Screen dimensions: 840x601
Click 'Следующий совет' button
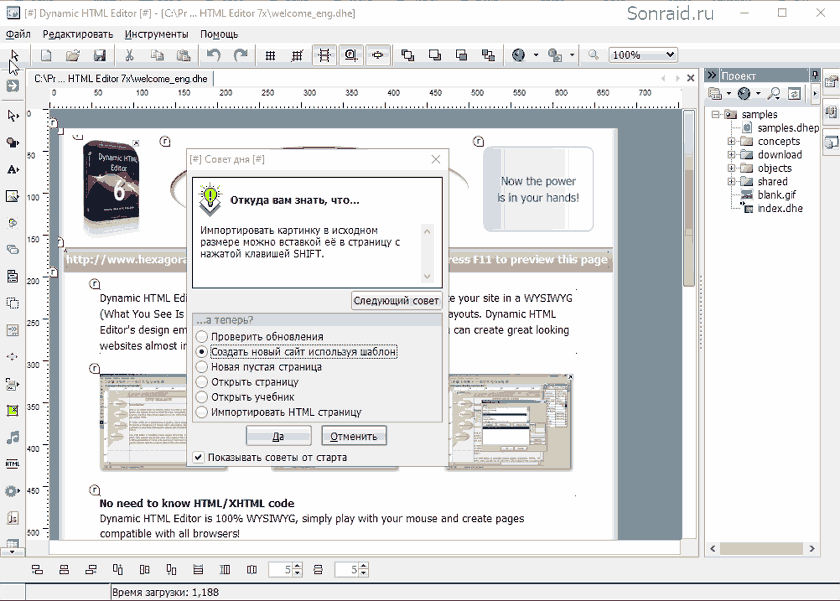396,300
